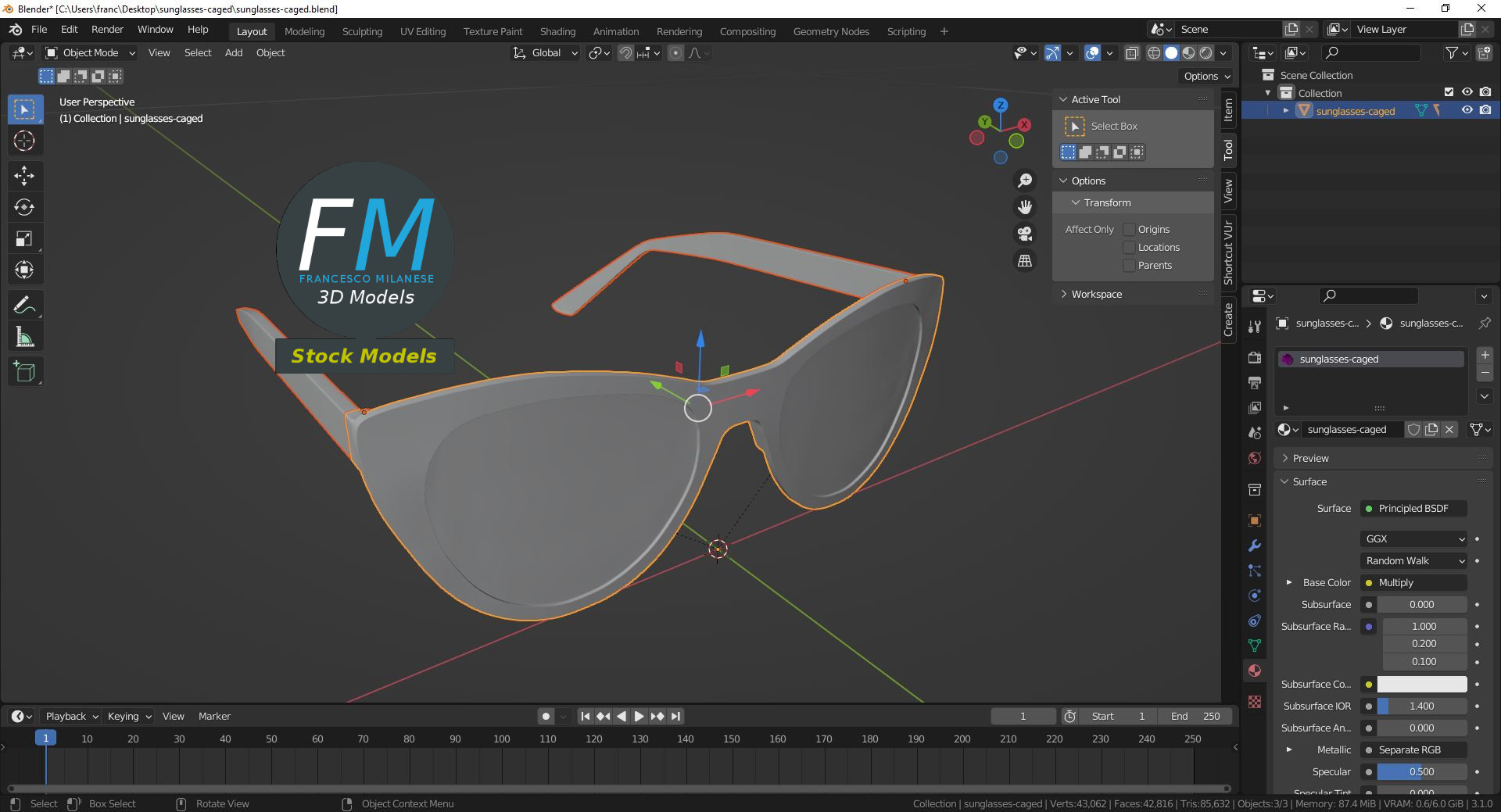
Task: Toggle camera view in viewport
Action: click(x=1024, y=234)
